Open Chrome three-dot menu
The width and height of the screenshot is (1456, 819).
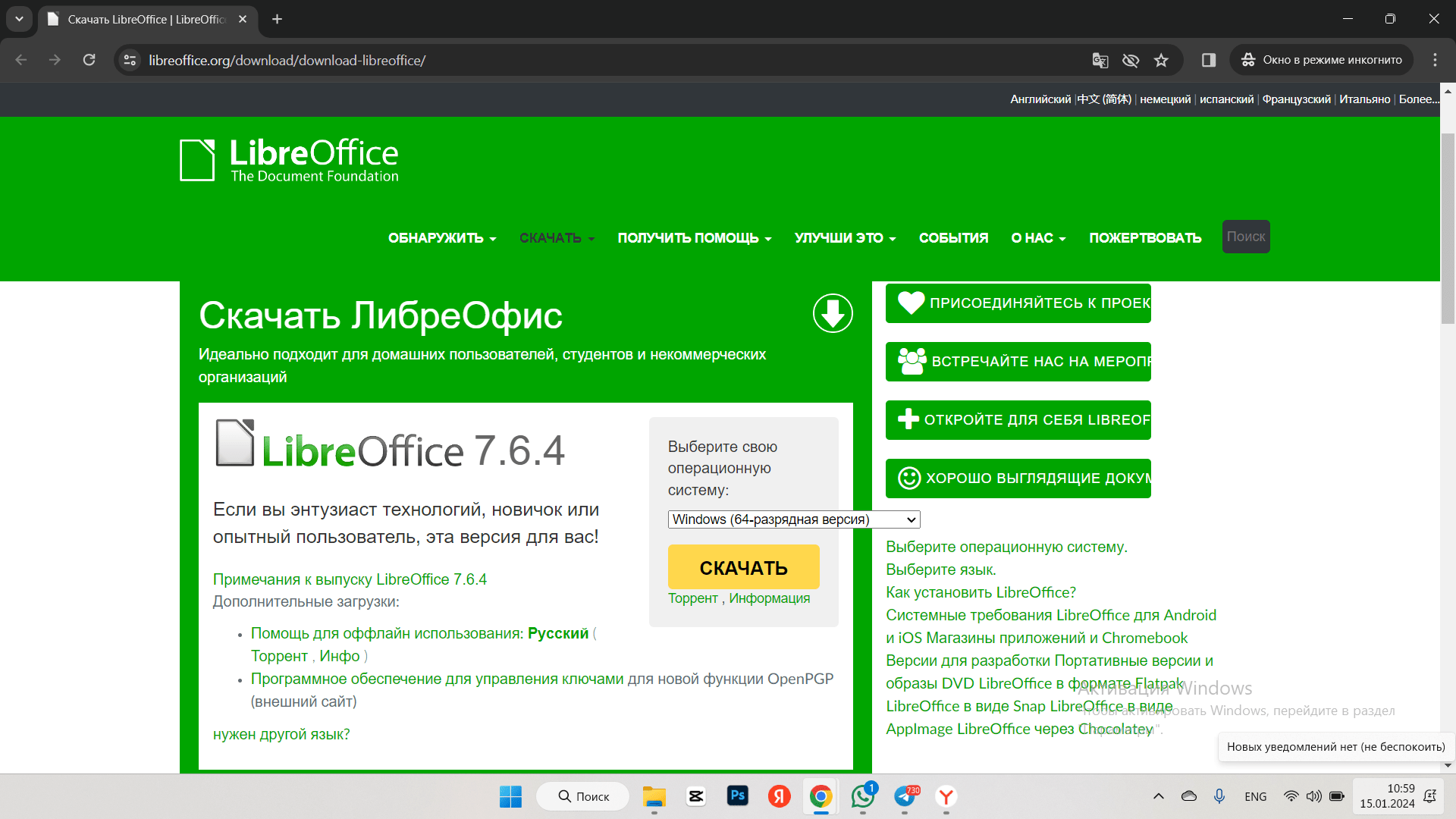pyautogui.click(x=1435, y=60)
